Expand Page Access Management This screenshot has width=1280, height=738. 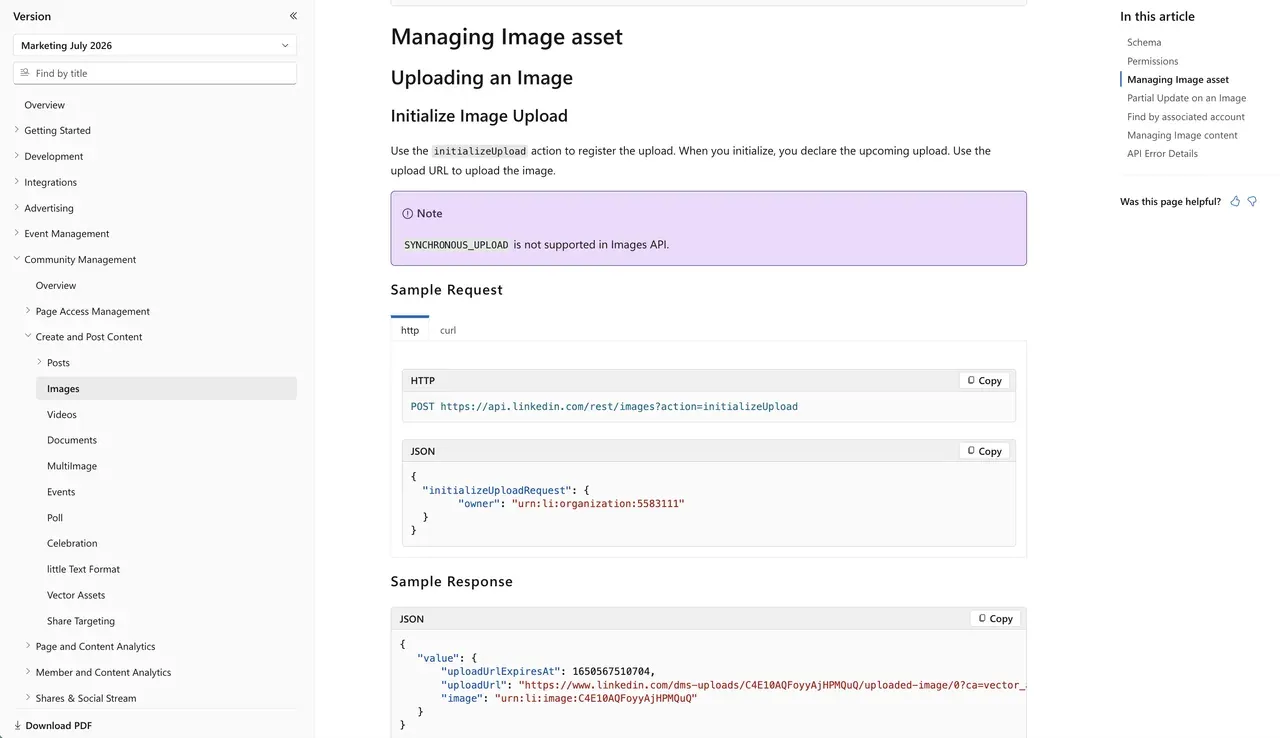[x=28, y=311]
